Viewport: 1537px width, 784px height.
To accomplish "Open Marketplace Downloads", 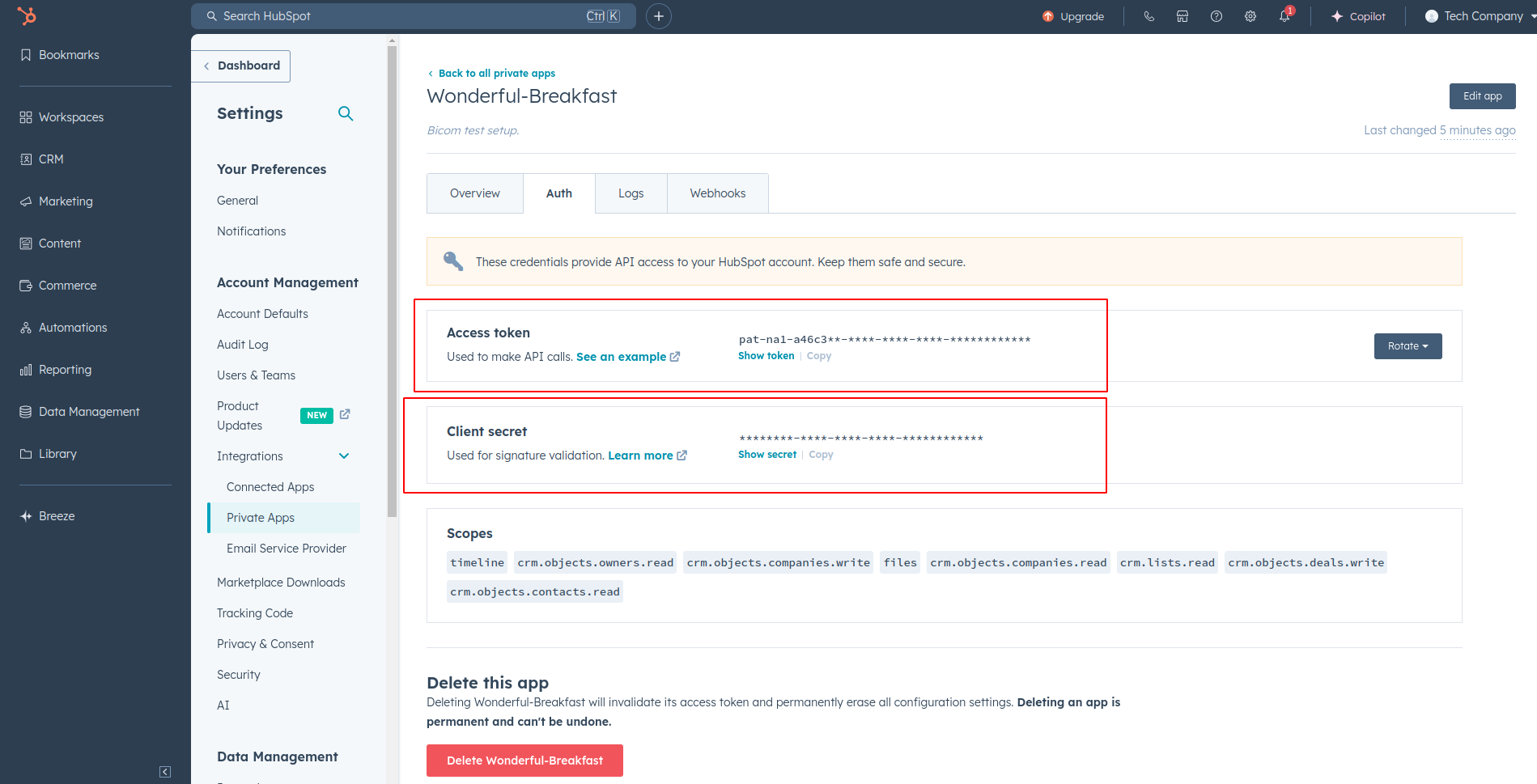I will pos(281,583).
